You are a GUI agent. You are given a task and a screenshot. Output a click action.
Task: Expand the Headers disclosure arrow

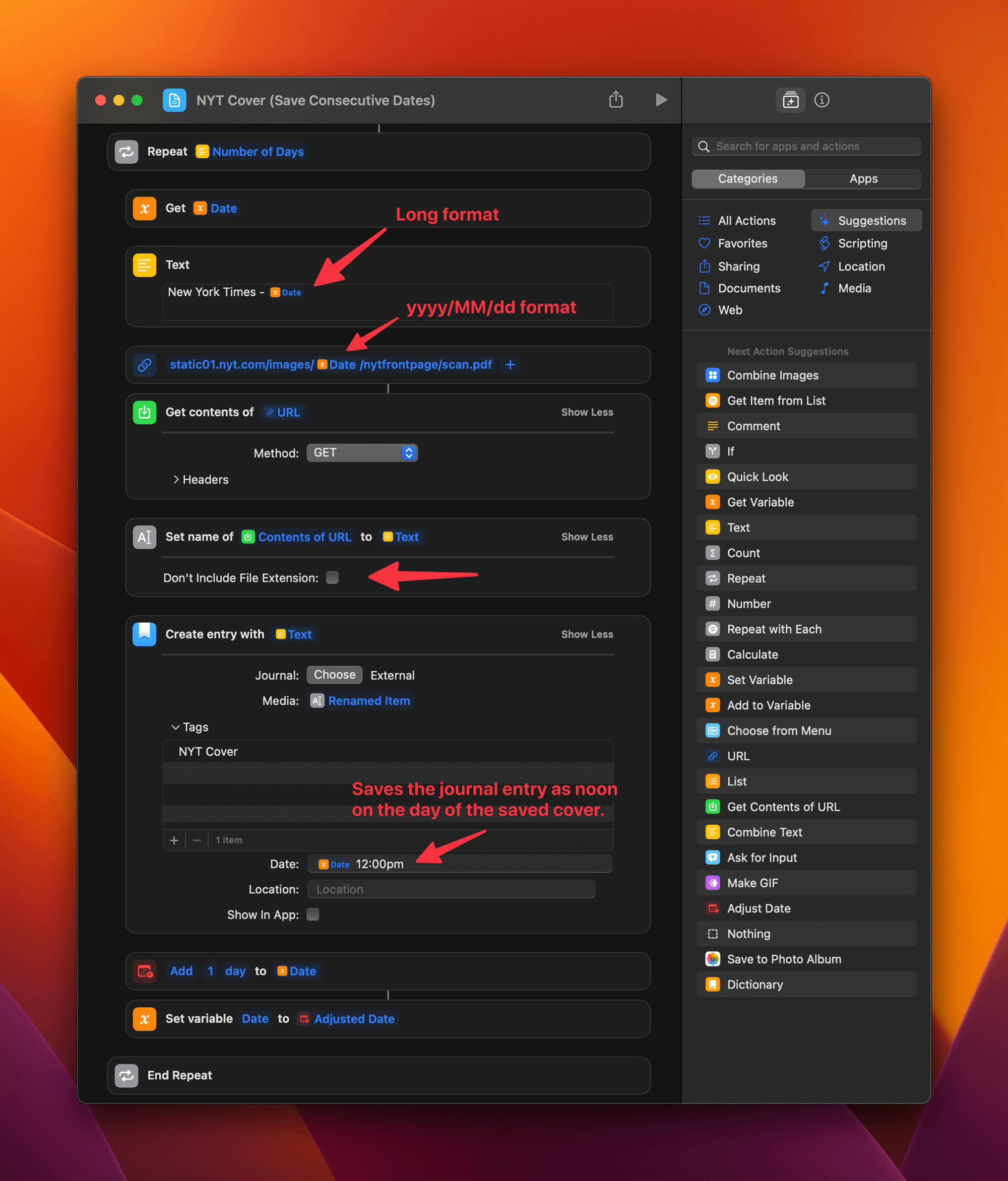176,479
